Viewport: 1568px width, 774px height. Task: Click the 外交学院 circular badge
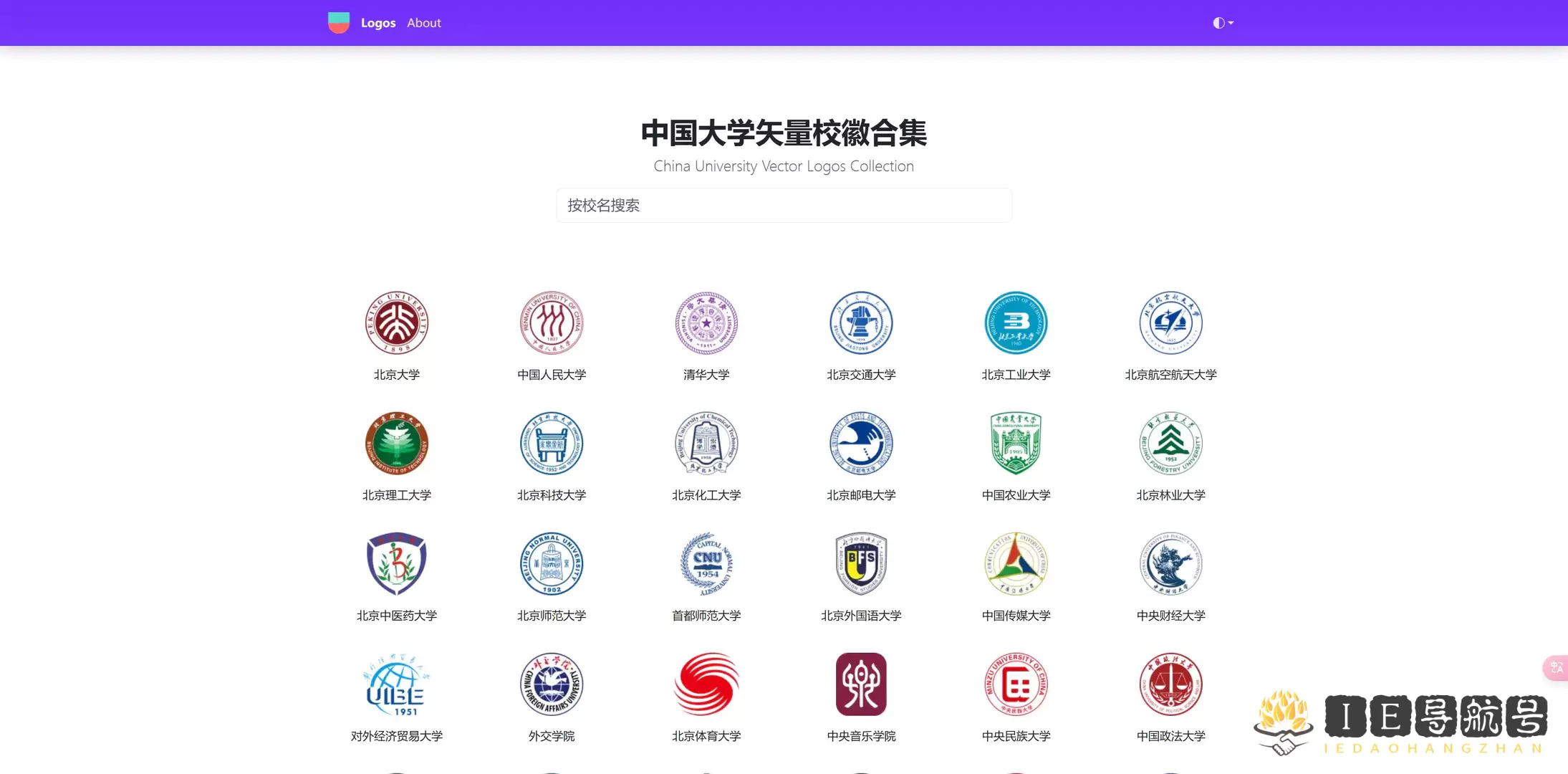552,684
